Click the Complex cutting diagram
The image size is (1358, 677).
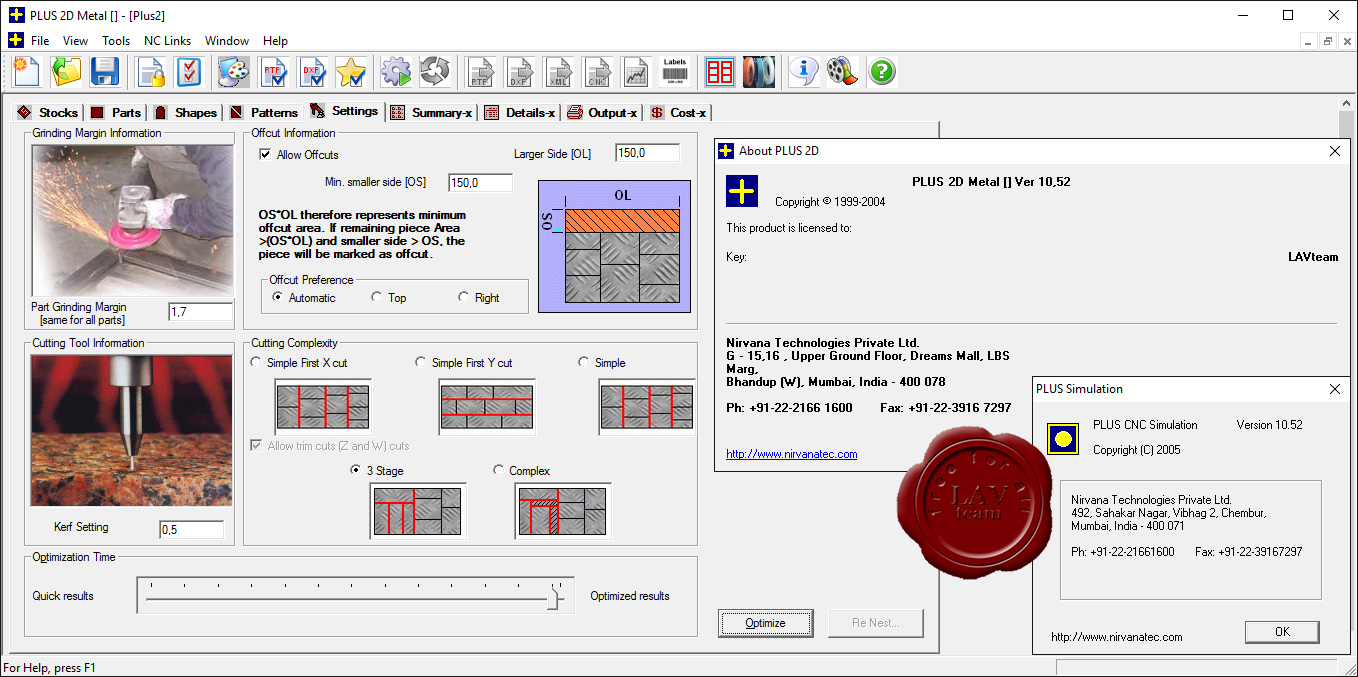coord(563,511)
